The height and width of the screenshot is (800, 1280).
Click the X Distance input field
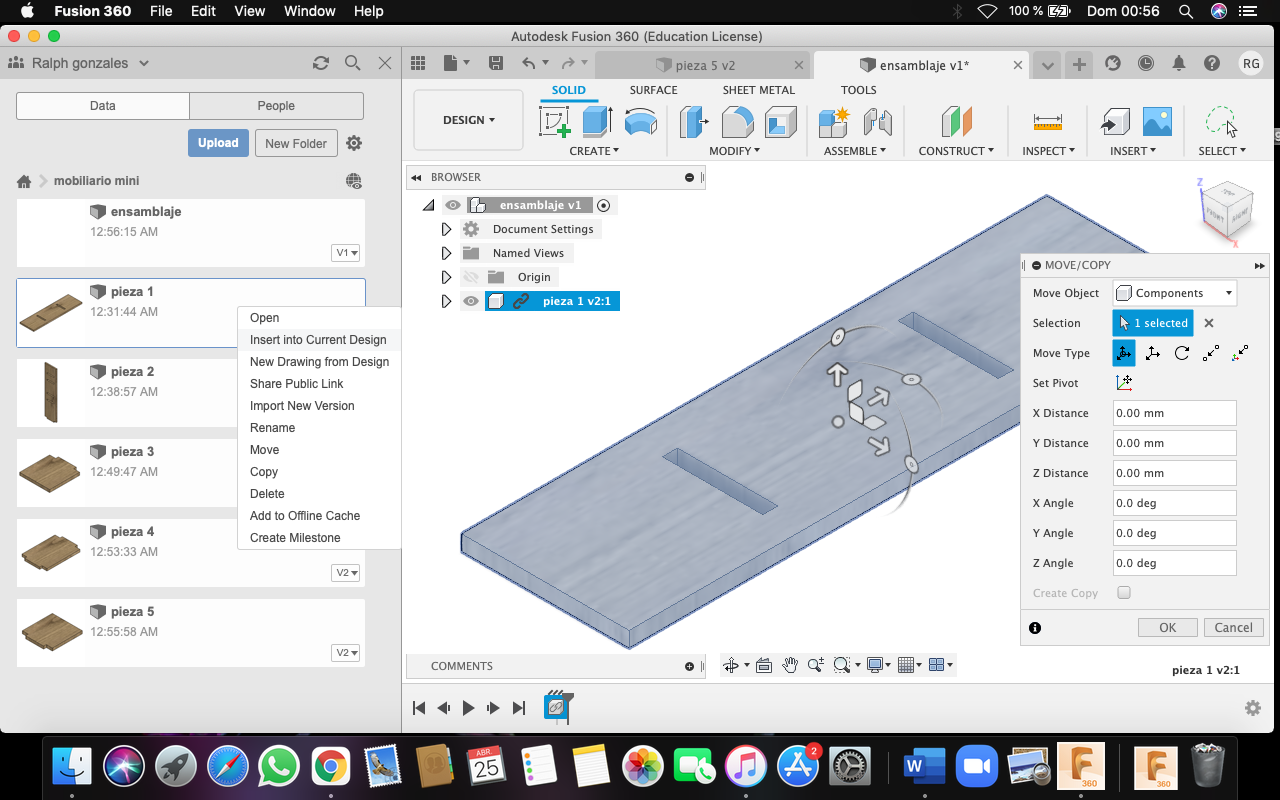(x=1174, y=413)
